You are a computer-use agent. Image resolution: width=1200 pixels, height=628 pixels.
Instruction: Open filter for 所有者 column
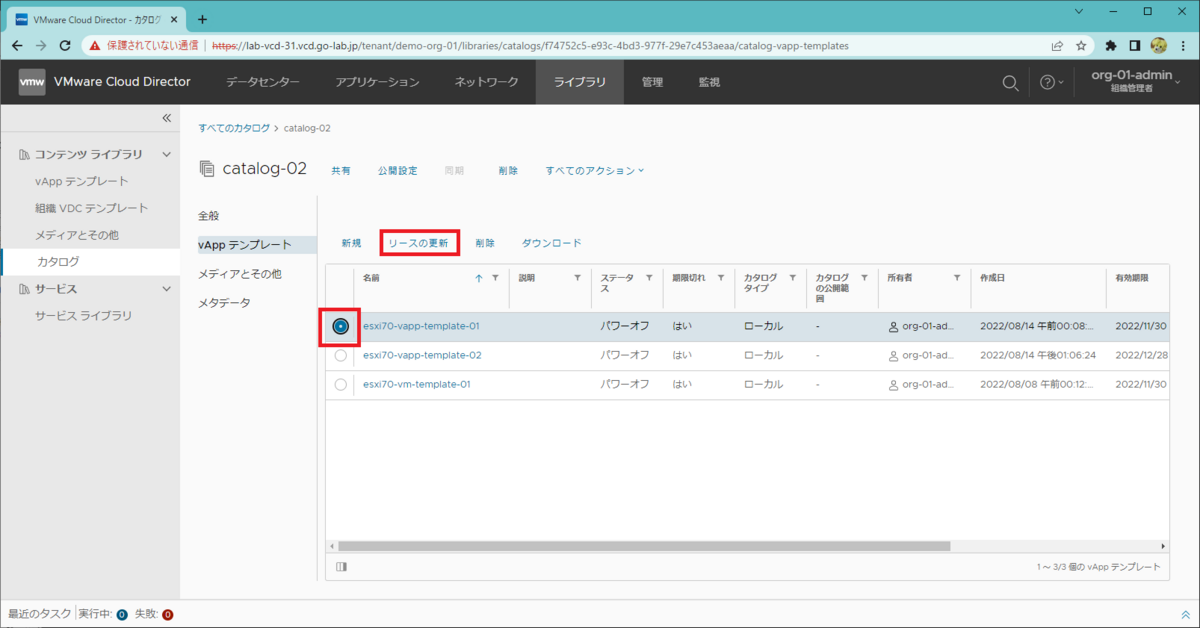957,278
